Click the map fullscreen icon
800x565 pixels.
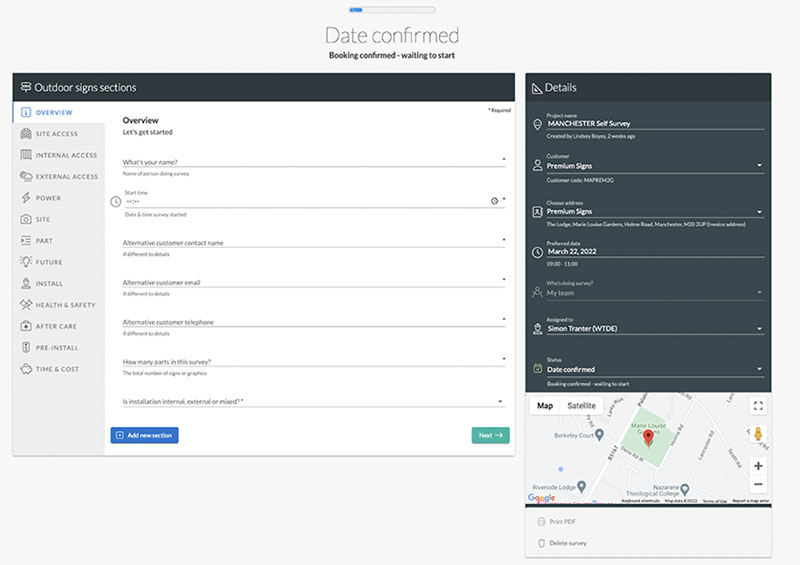click(758, 406)
